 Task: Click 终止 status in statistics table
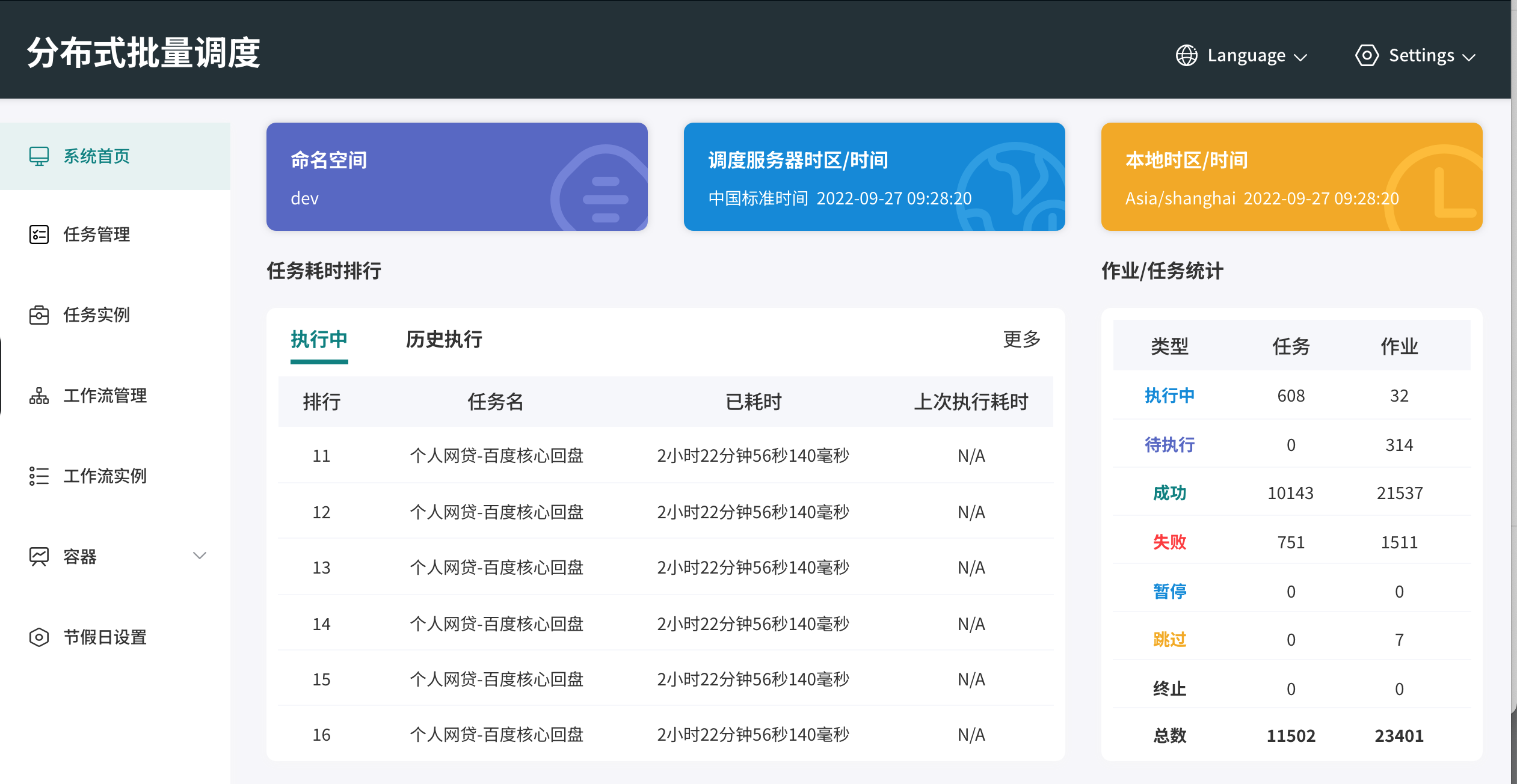click(x=1169, y=689)
